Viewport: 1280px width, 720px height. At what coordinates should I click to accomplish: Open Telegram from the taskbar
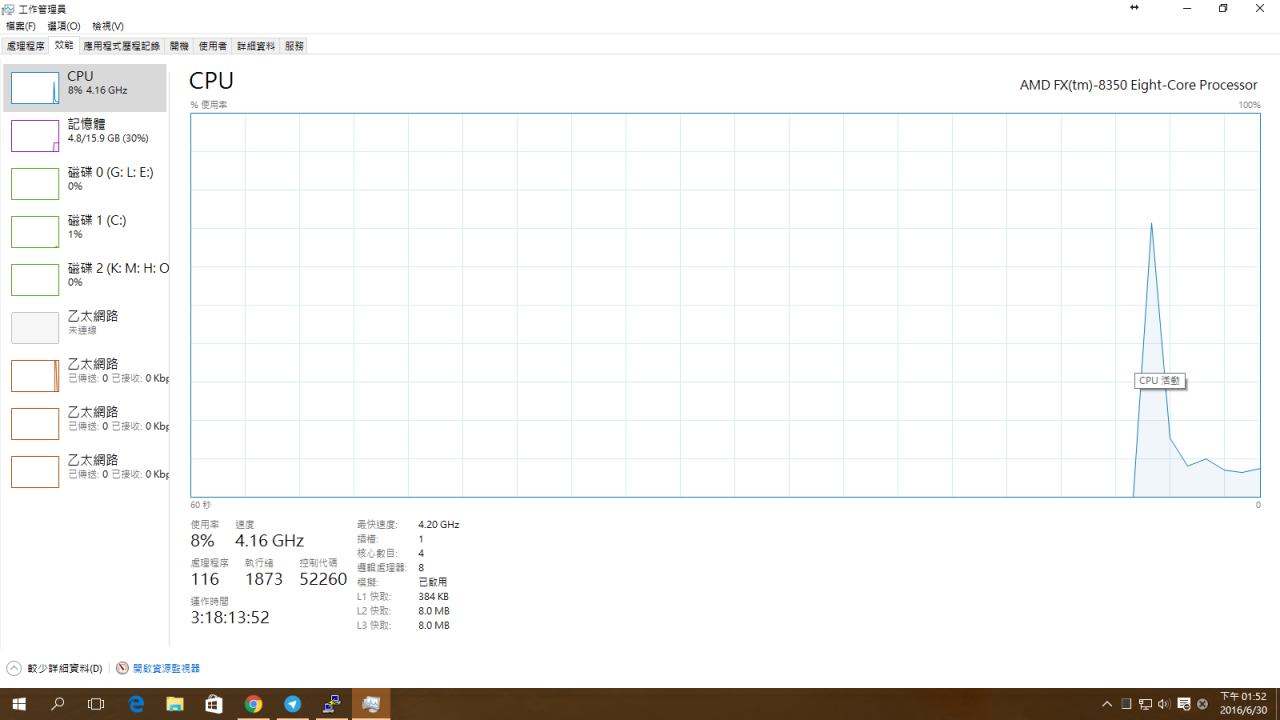(x=292, y=704)
